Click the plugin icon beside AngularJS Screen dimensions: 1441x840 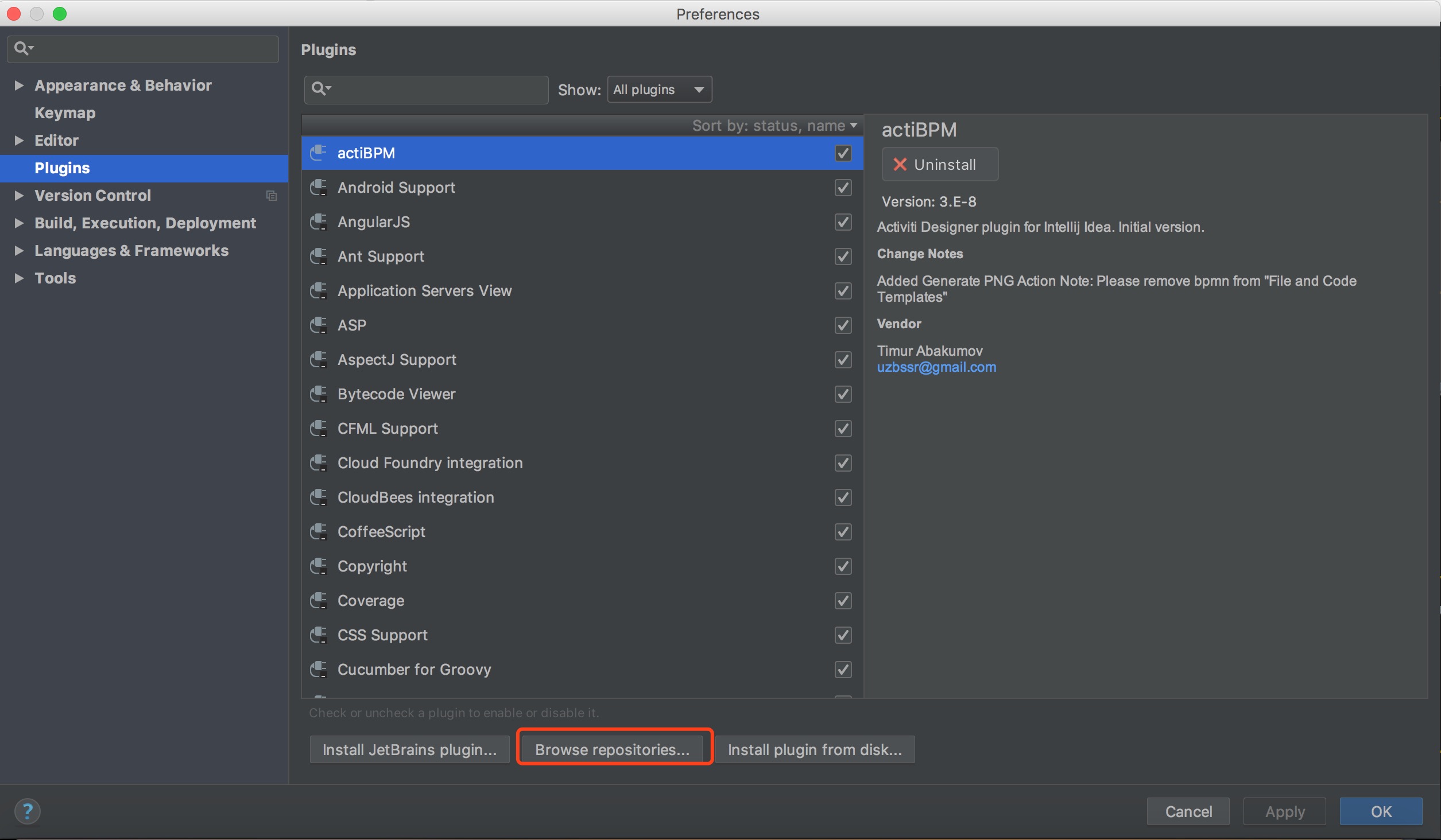pos(319,222)
